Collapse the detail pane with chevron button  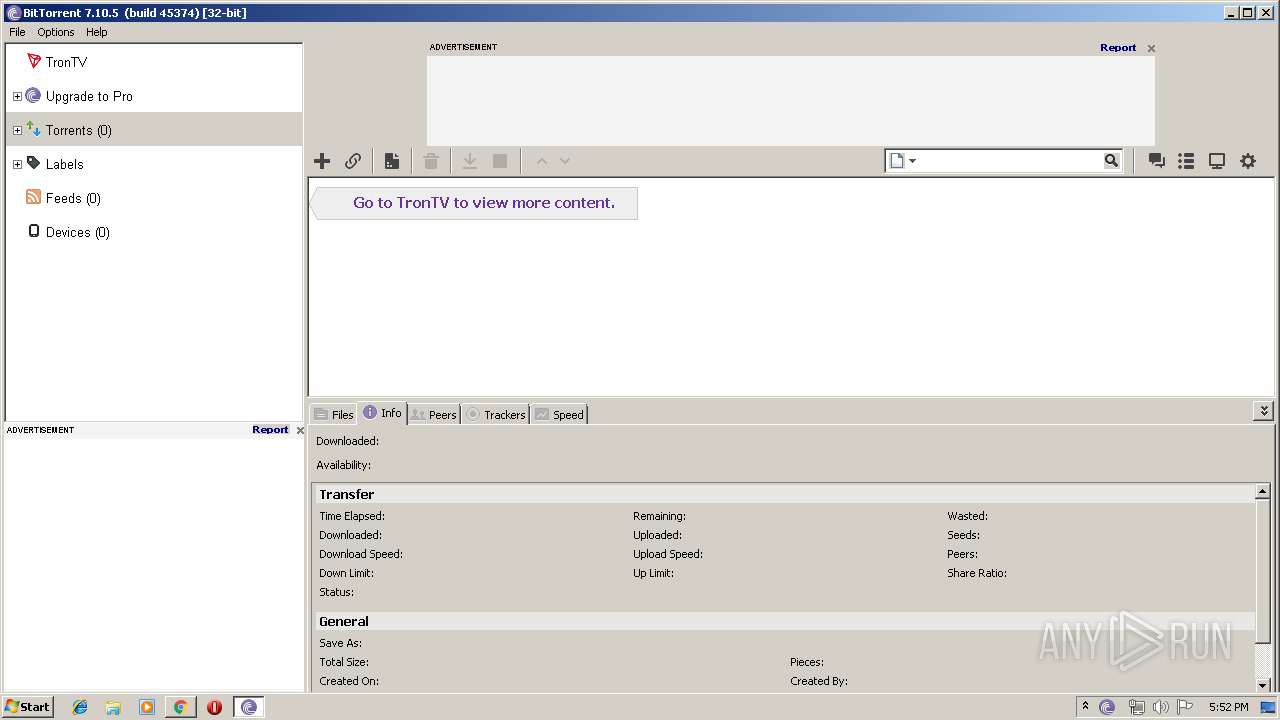pos(1264,411)
